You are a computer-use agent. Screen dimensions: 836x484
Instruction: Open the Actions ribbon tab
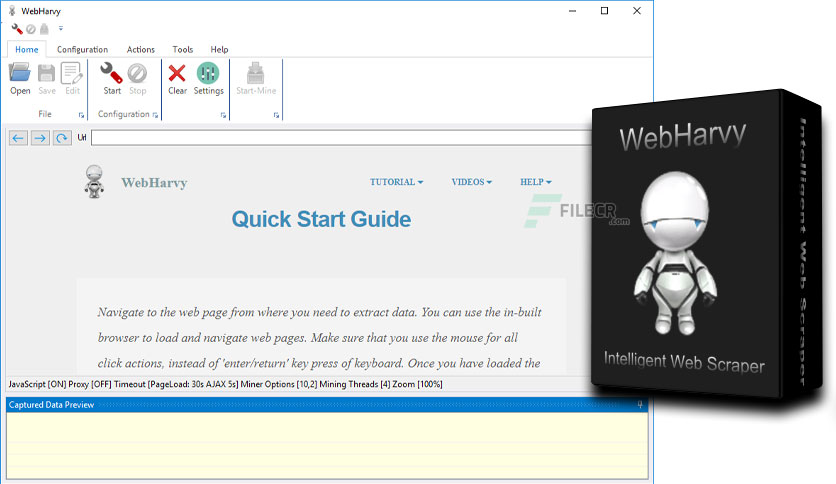(x=141, y=50)
